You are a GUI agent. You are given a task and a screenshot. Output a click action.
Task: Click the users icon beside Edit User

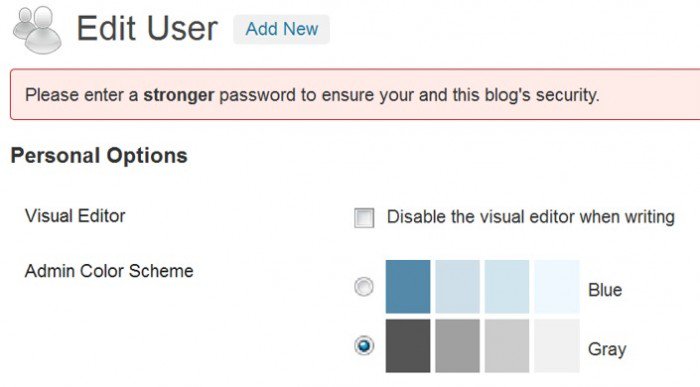37,30
